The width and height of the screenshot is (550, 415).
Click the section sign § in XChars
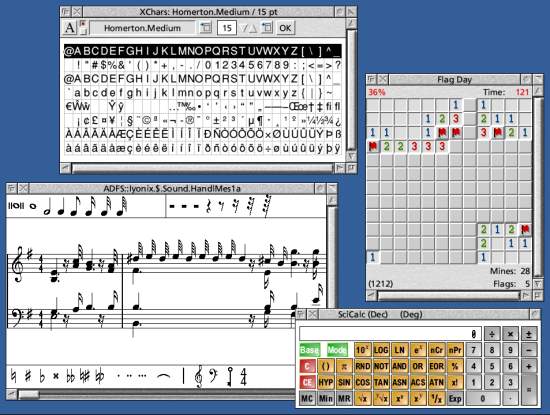[x=129, y=120]
